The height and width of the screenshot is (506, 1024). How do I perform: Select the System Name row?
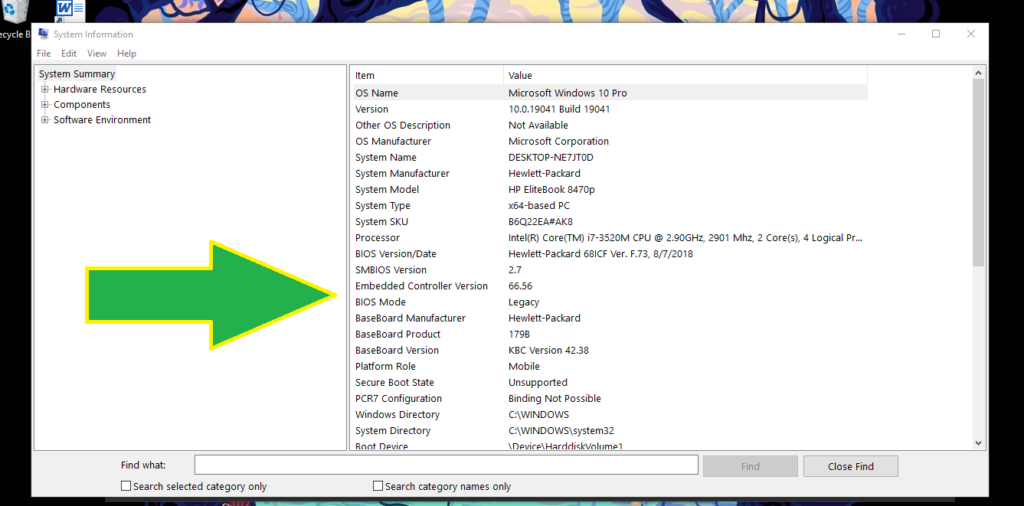[610, 157]
